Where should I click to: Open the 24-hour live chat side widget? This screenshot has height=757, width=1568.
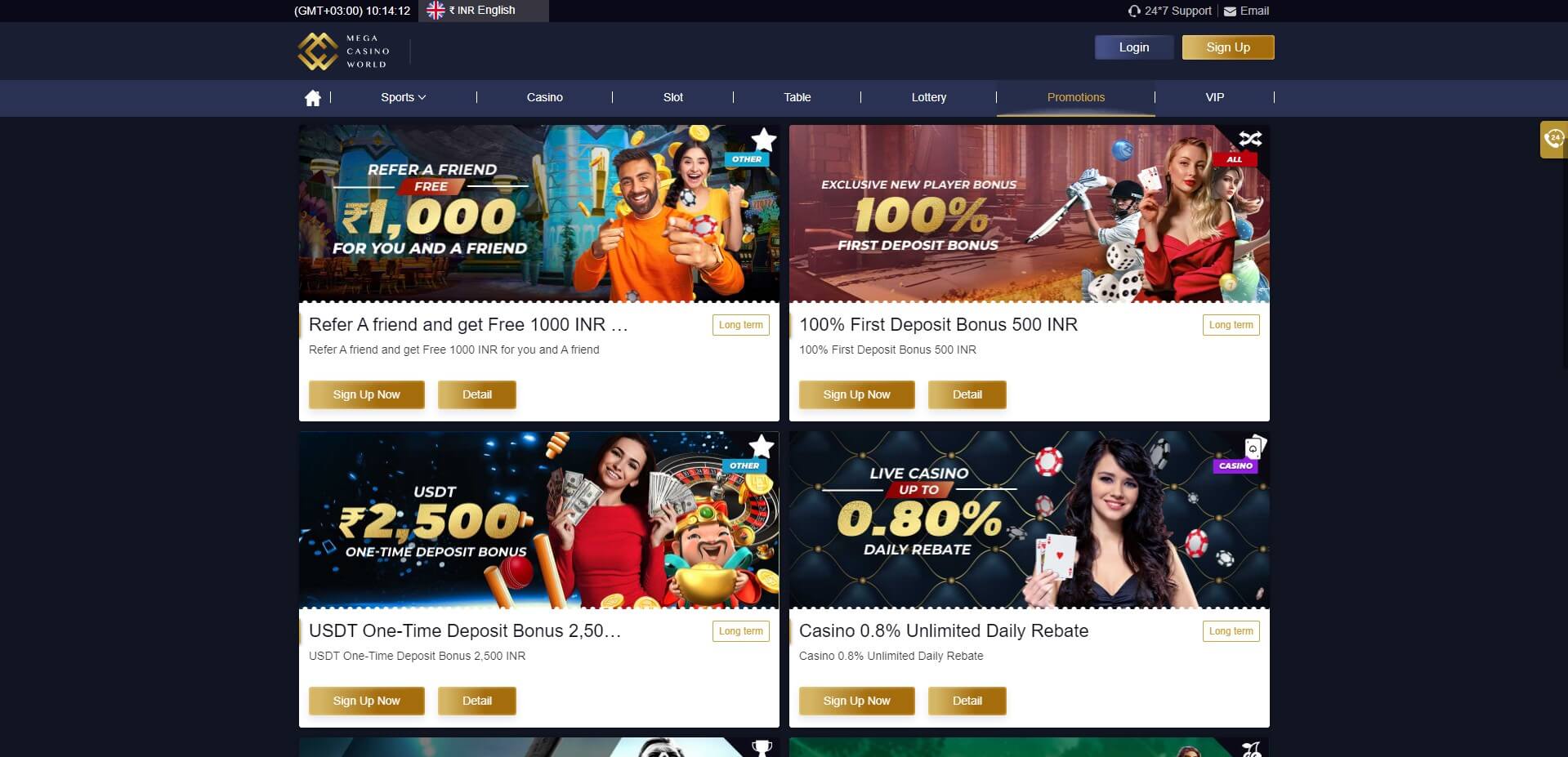point(1553,139)
